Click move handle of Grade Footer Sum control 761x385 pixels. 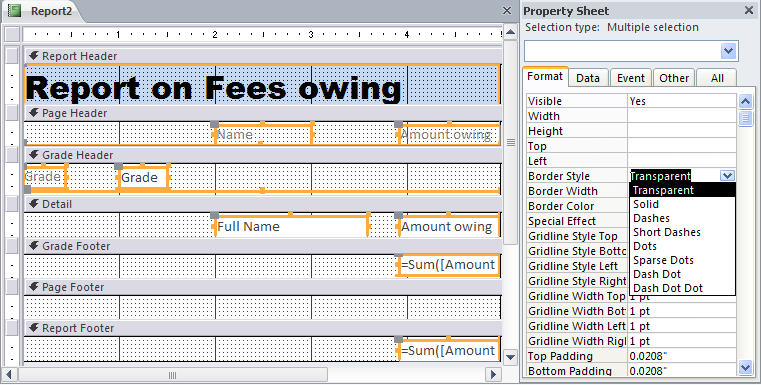click(x=398, y=255)
